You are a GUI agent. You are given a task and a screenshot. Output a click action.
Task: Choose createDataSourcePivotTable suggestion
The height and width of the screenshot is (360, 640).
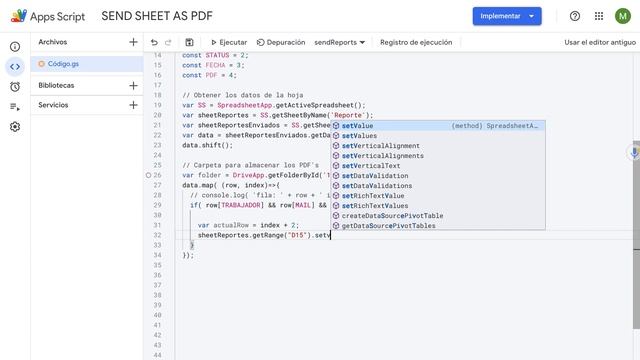[x=438, y=216]
